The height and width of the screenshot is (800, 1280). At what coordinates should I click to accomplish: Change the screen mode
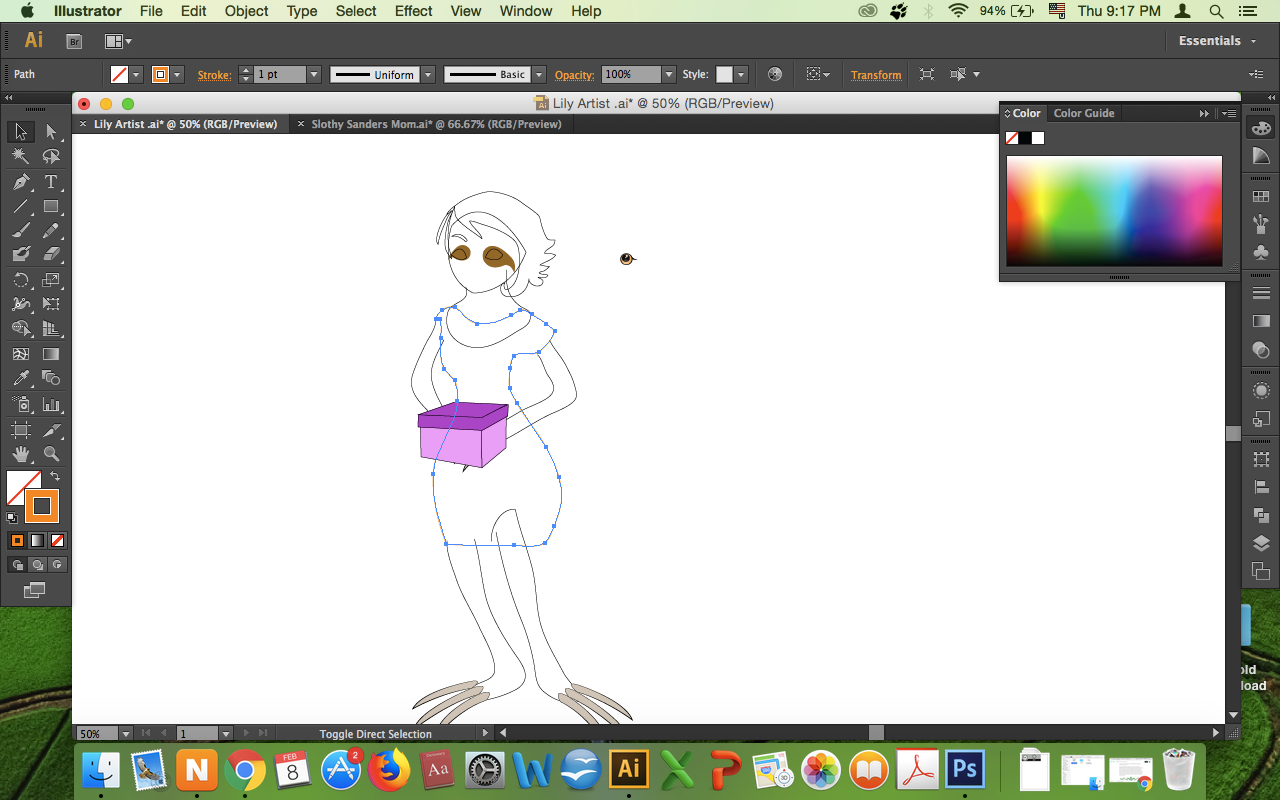pyautogui.click(x=35, y=591)
